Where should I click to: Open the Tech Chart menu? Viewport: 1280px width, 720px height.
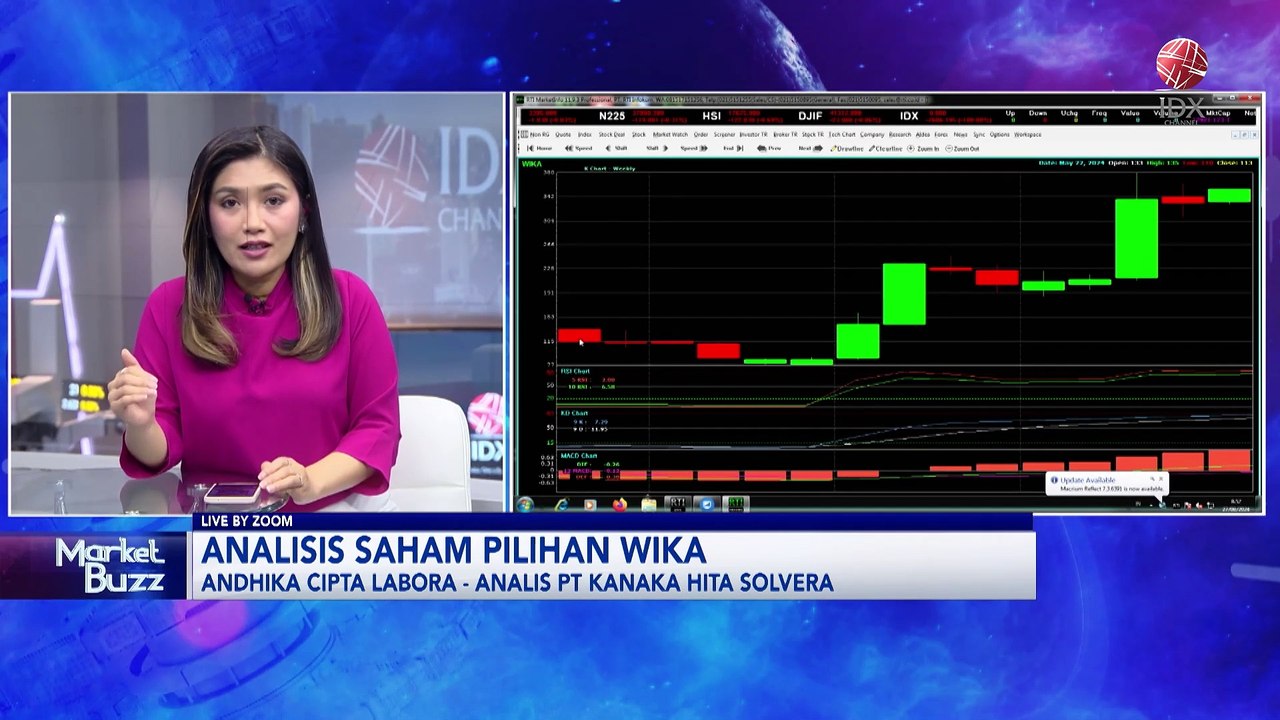842,134
